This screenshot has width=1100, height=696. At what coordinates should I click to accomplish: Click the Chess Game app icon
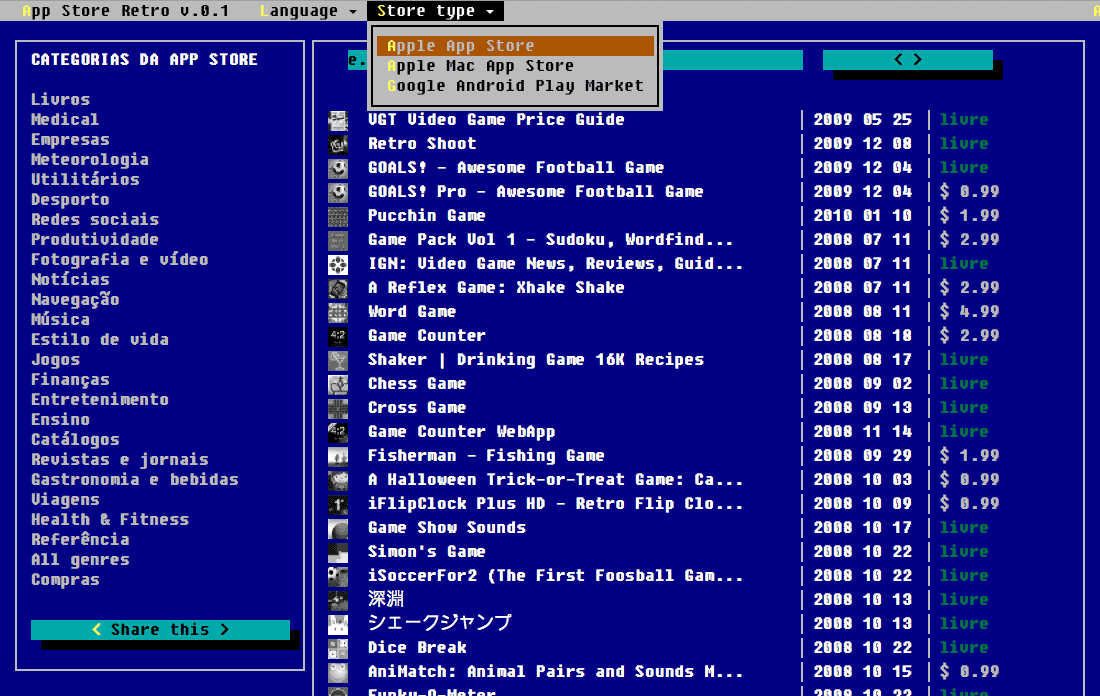(338, 384)
